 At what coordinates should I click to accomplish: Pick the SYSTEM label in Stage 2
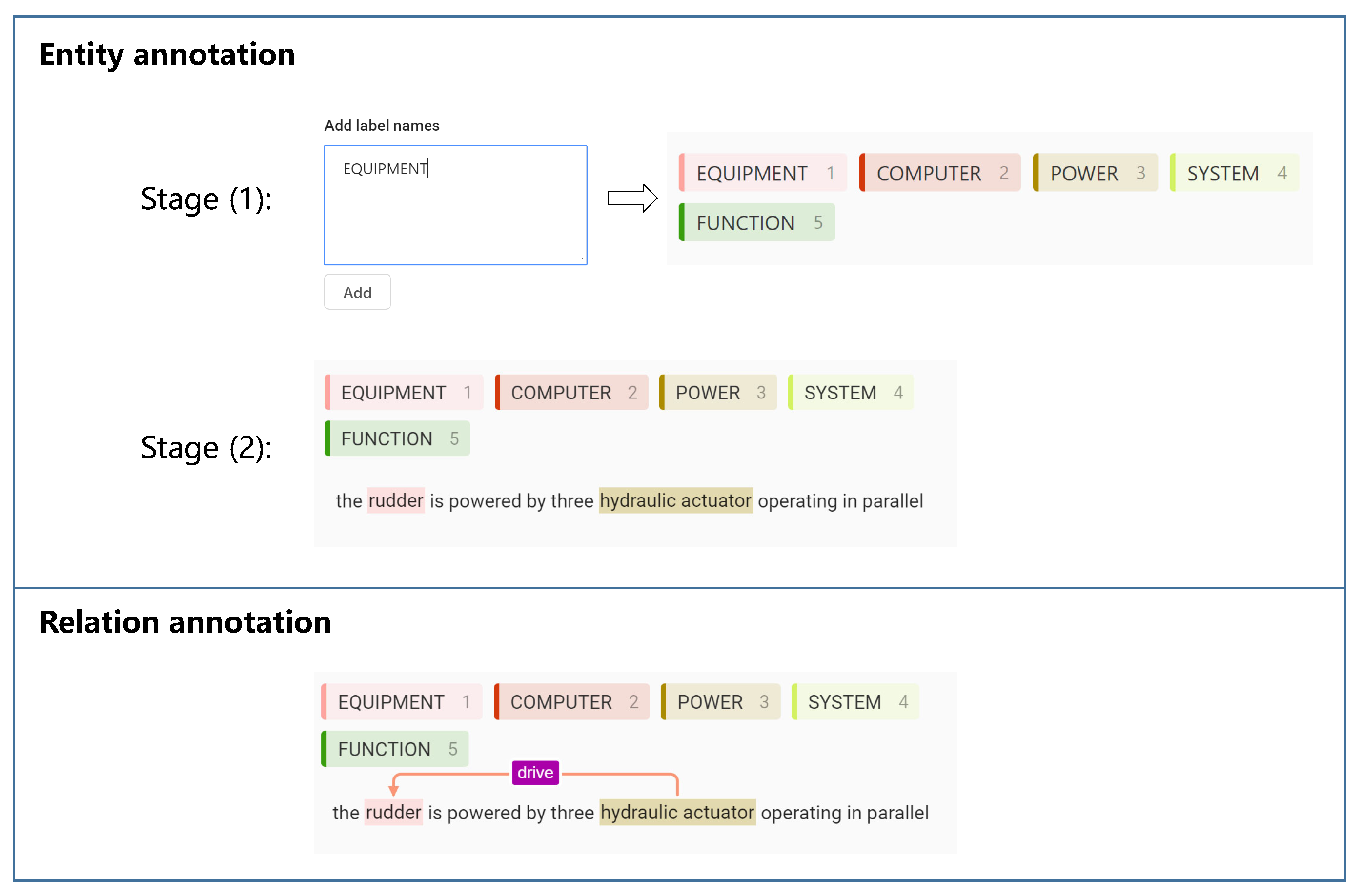[x=851, y=393]
